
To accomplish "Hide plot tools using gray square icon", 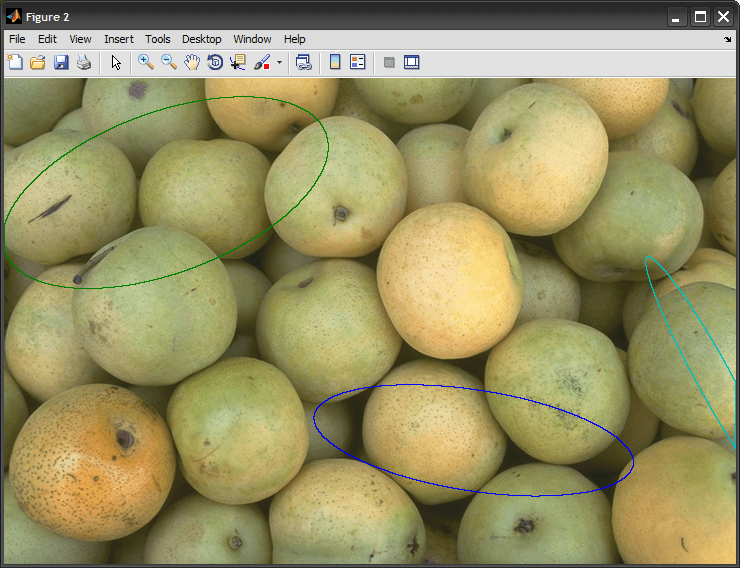I will click(x=389, y=62).
